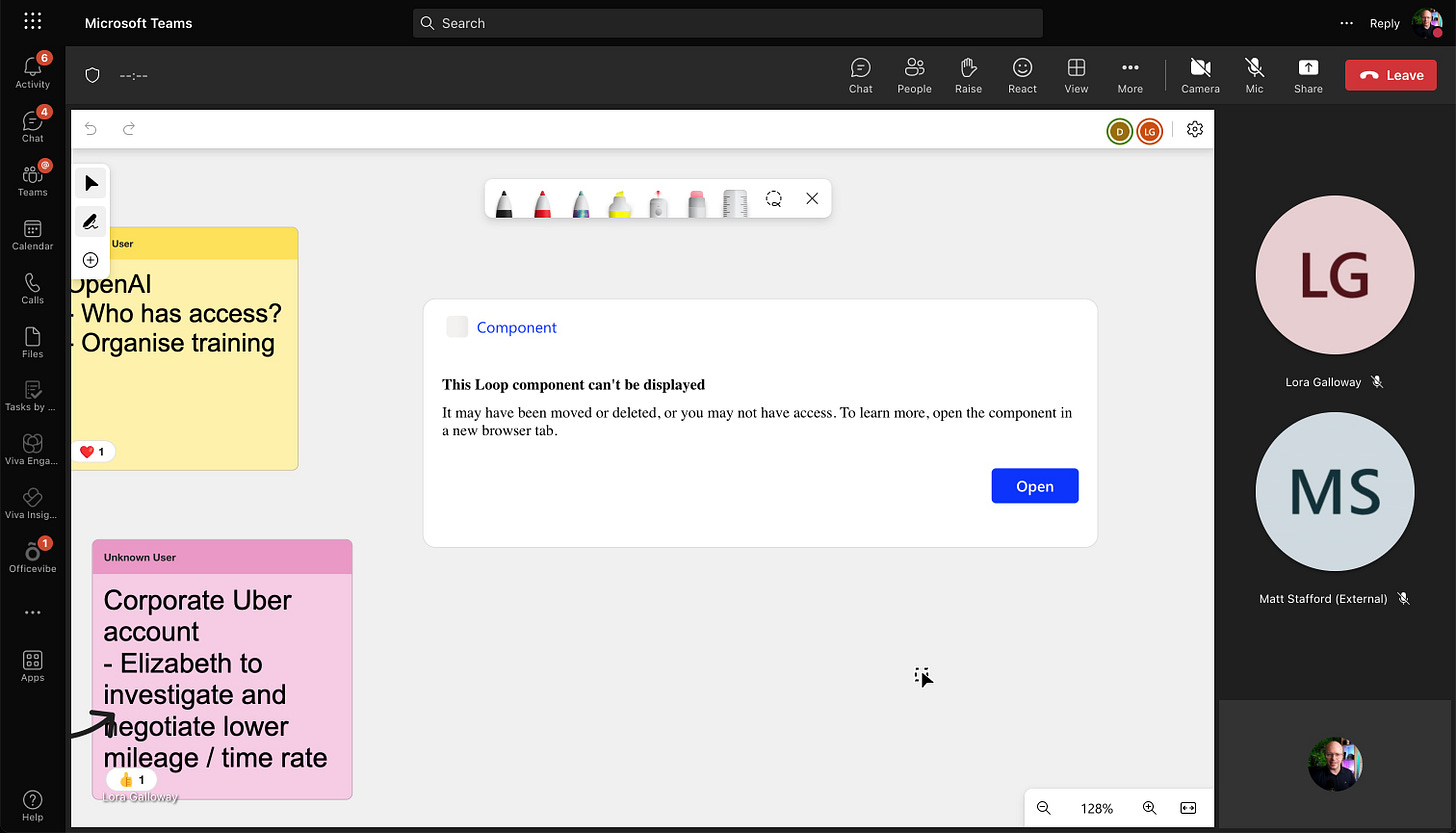The image size is (1456, 833).
Task: Open the app launcher grid
Action: pyautogui.click(x=32, y=21)
